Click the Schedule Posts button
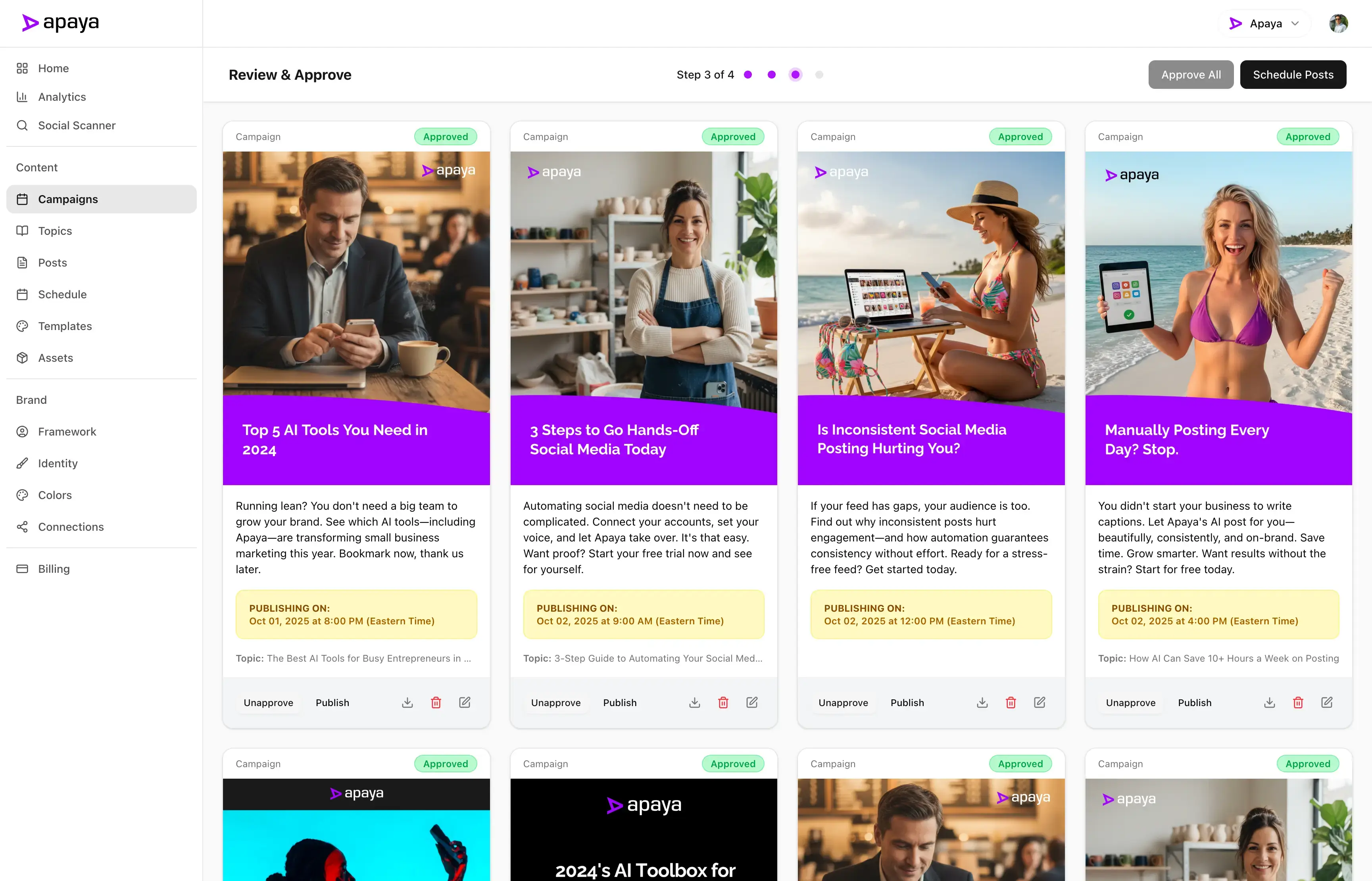Screen dimensions: 1372x881 pos(1293,74)
